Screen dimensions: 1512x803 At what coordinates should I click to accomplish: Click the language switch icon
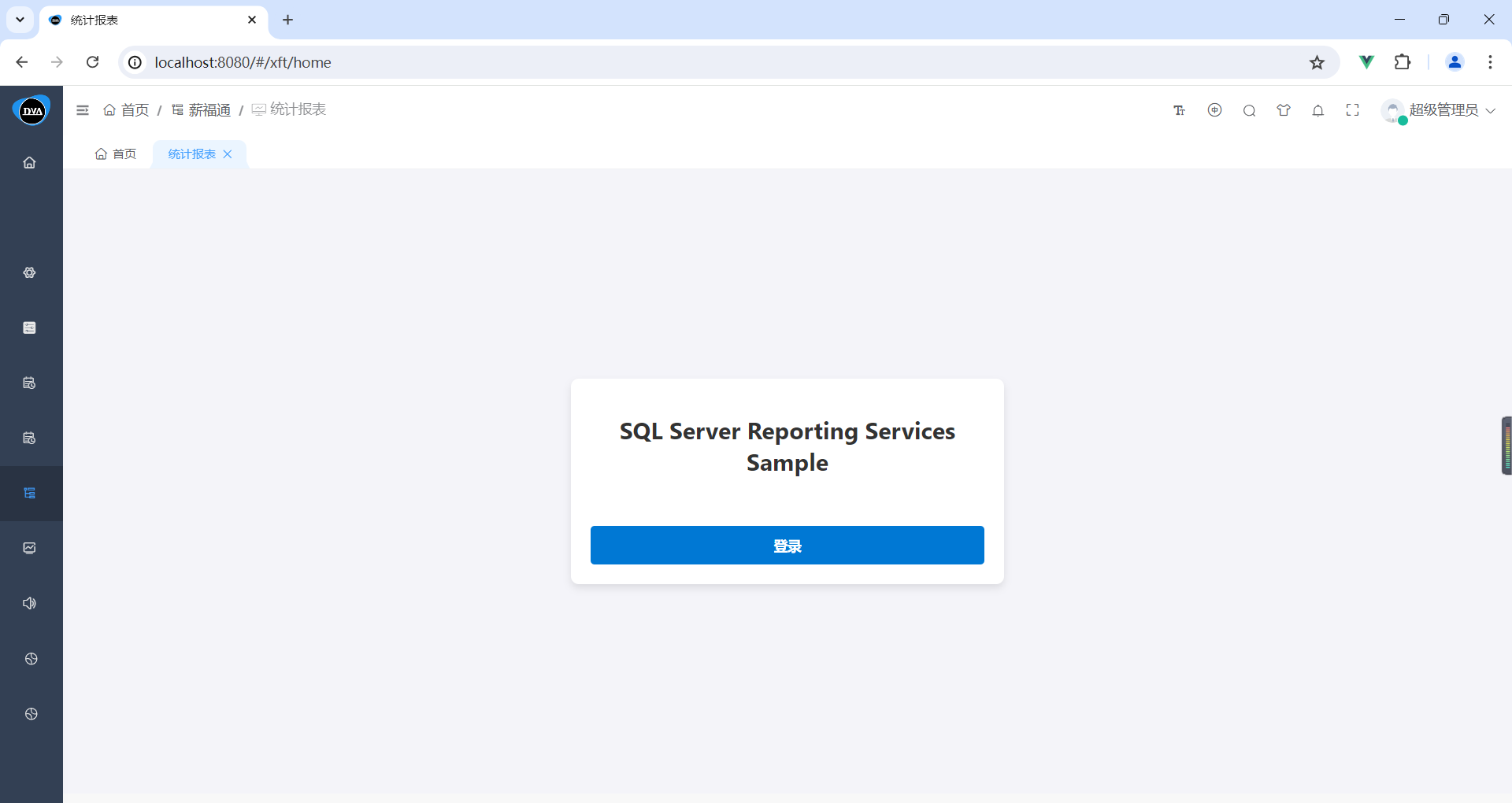pos(1214,110)
